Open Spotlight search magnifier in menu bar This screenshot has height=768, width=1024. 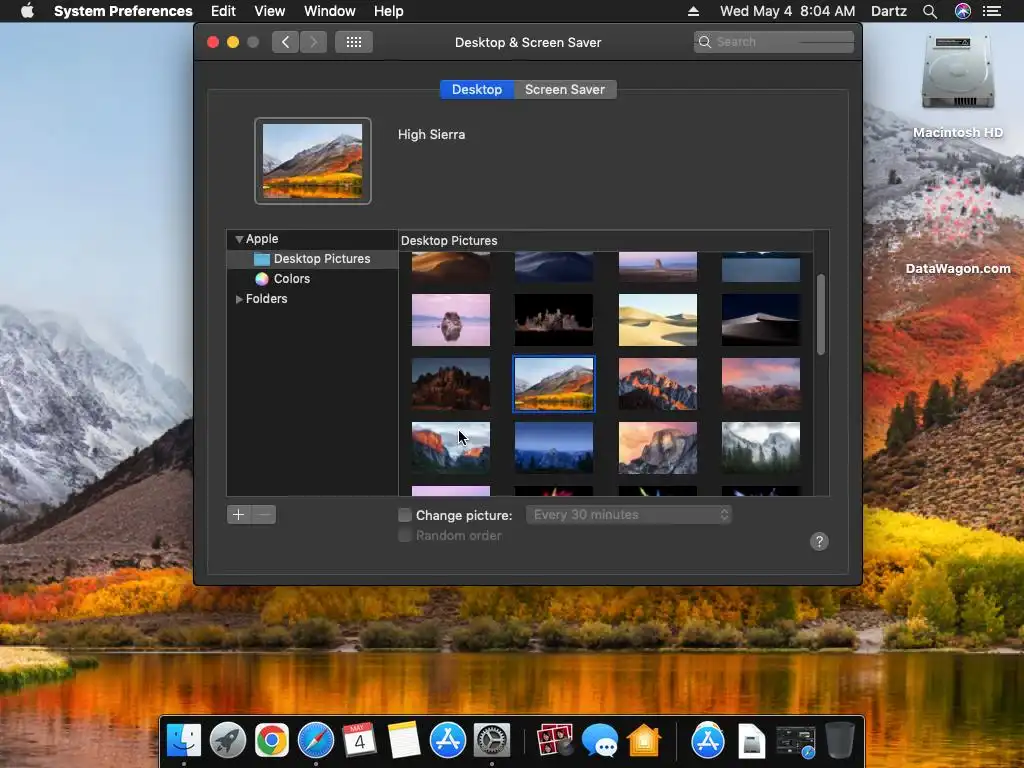click(930, 11)
